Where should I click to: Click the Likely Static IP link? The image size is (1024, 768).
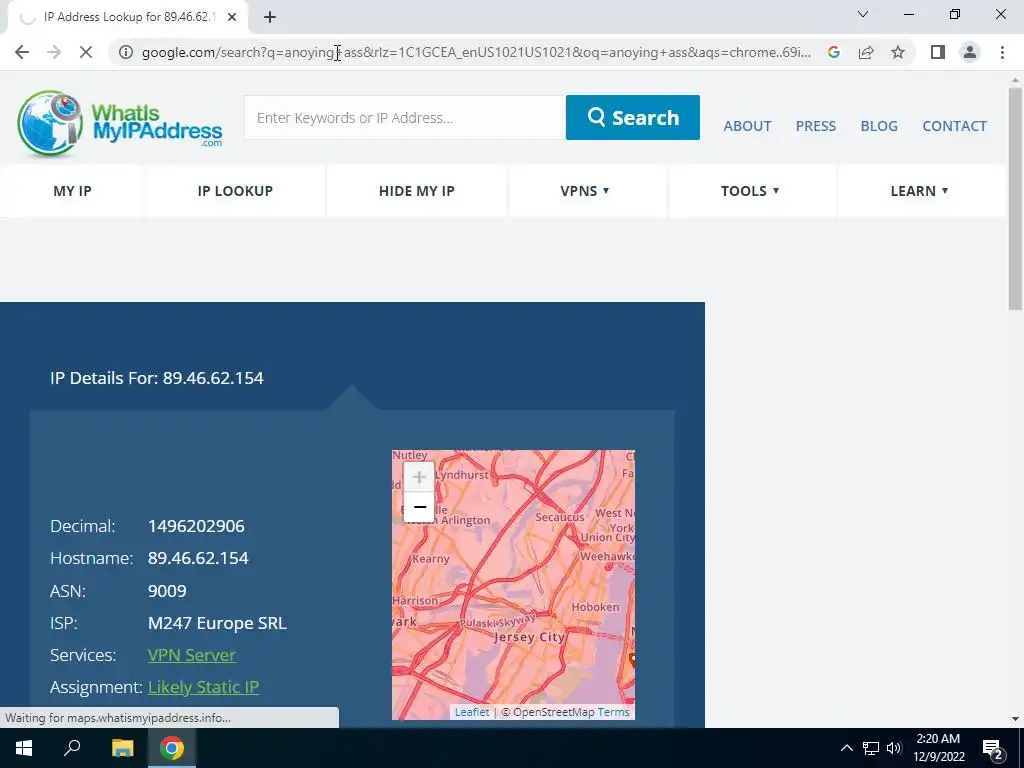pos(203,687)
